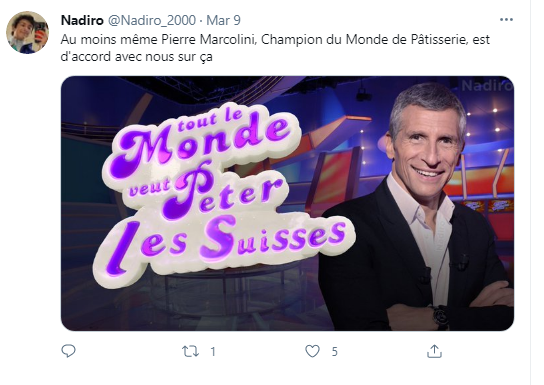544x385 pixels.
Task: View the retweet count showing 1
Action: (213, 352)
